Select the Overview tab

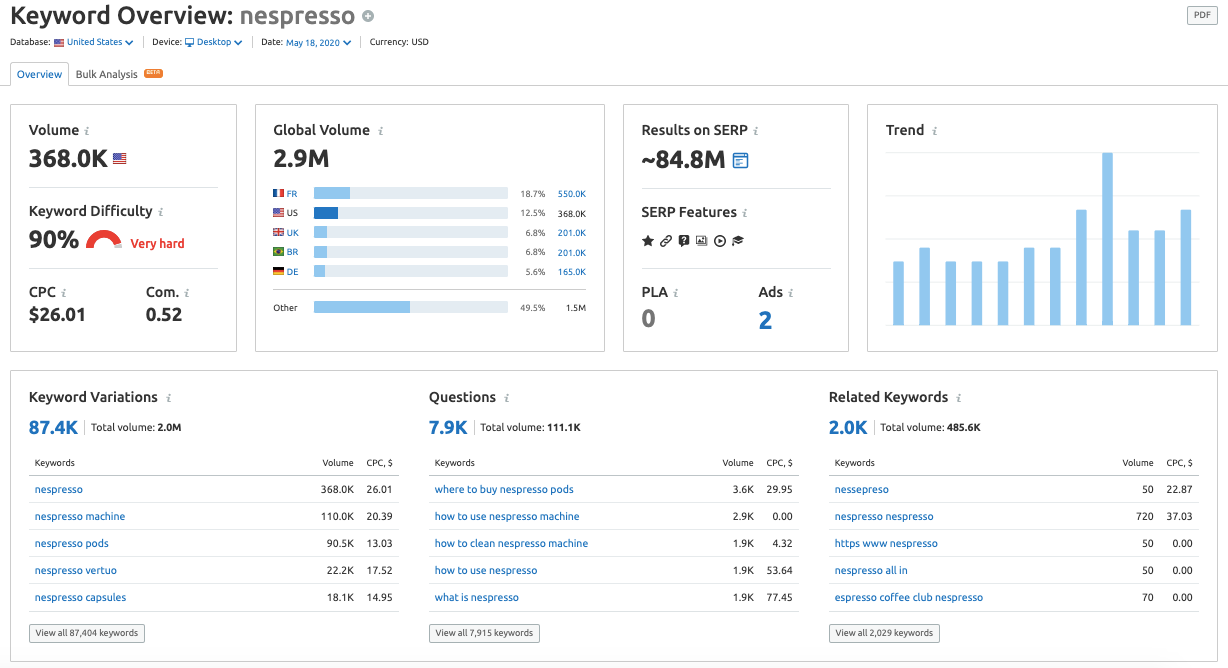point(40,74)
